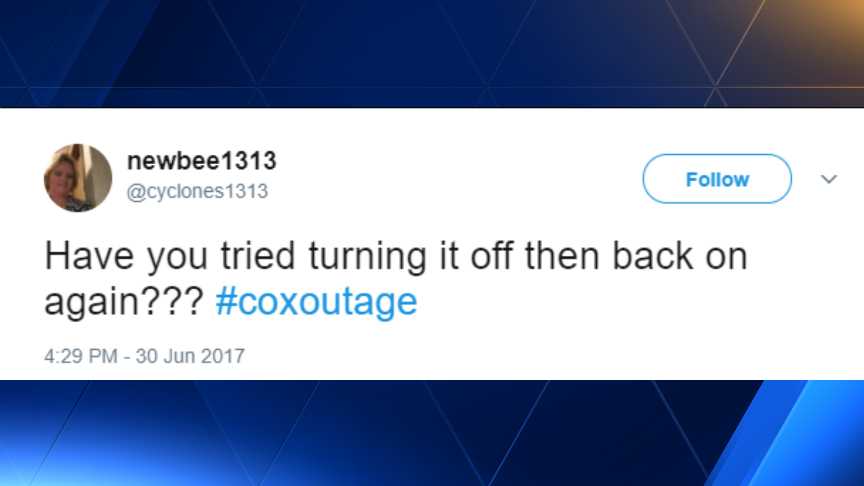The height and width of the screenshot is (486, 864).
Task: Open the tweet permalink from the date line
Action: point(144,356)
